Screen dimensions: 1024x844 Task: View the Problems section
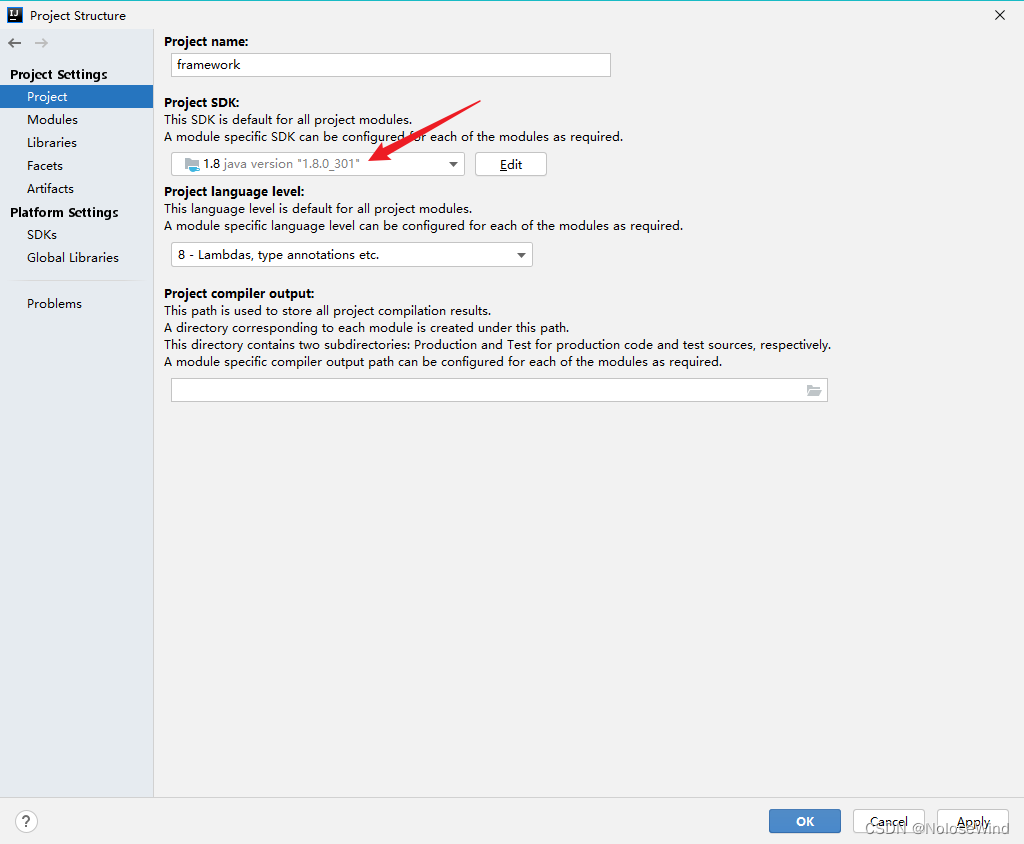[x=54, y=303]
